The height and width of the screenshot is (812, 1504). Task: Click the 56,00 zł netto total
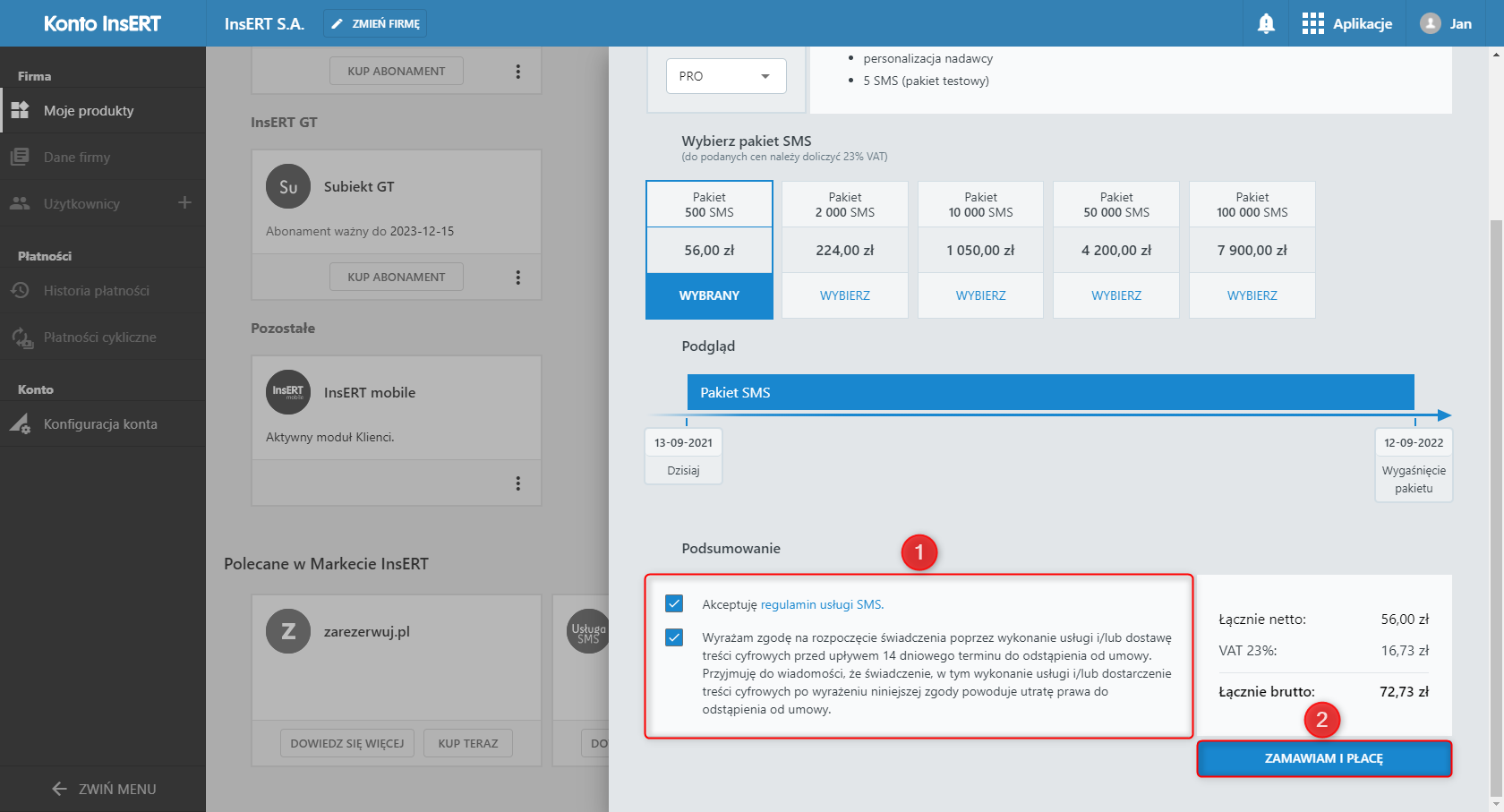click(x=1405, y=619)
